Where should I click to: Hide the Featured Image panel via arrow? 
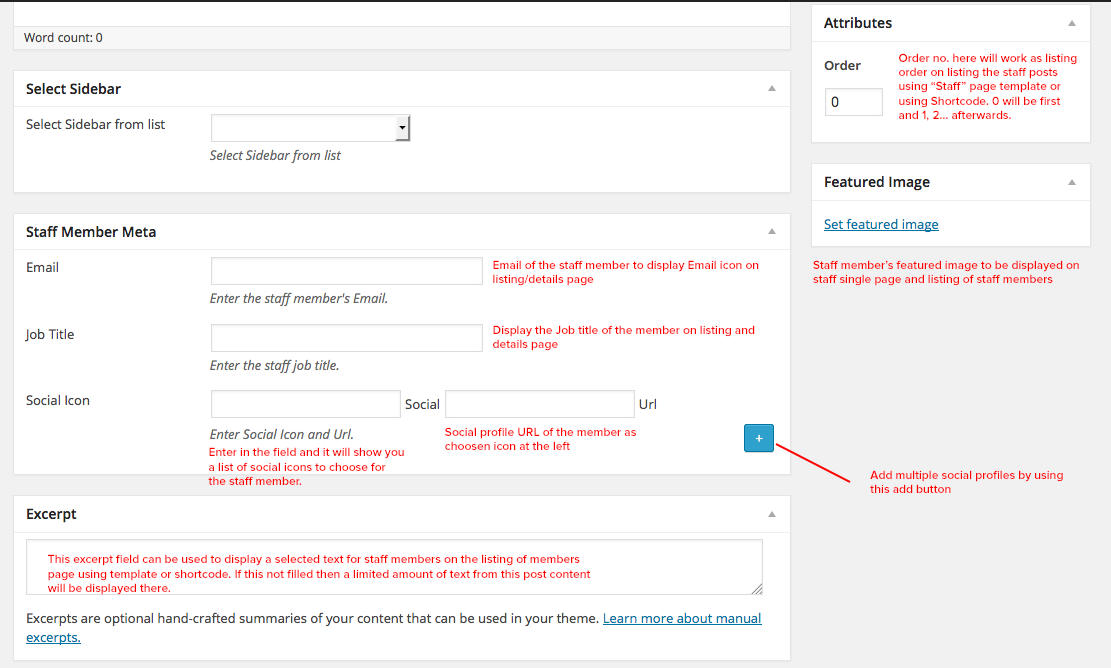click(1071, 182)
